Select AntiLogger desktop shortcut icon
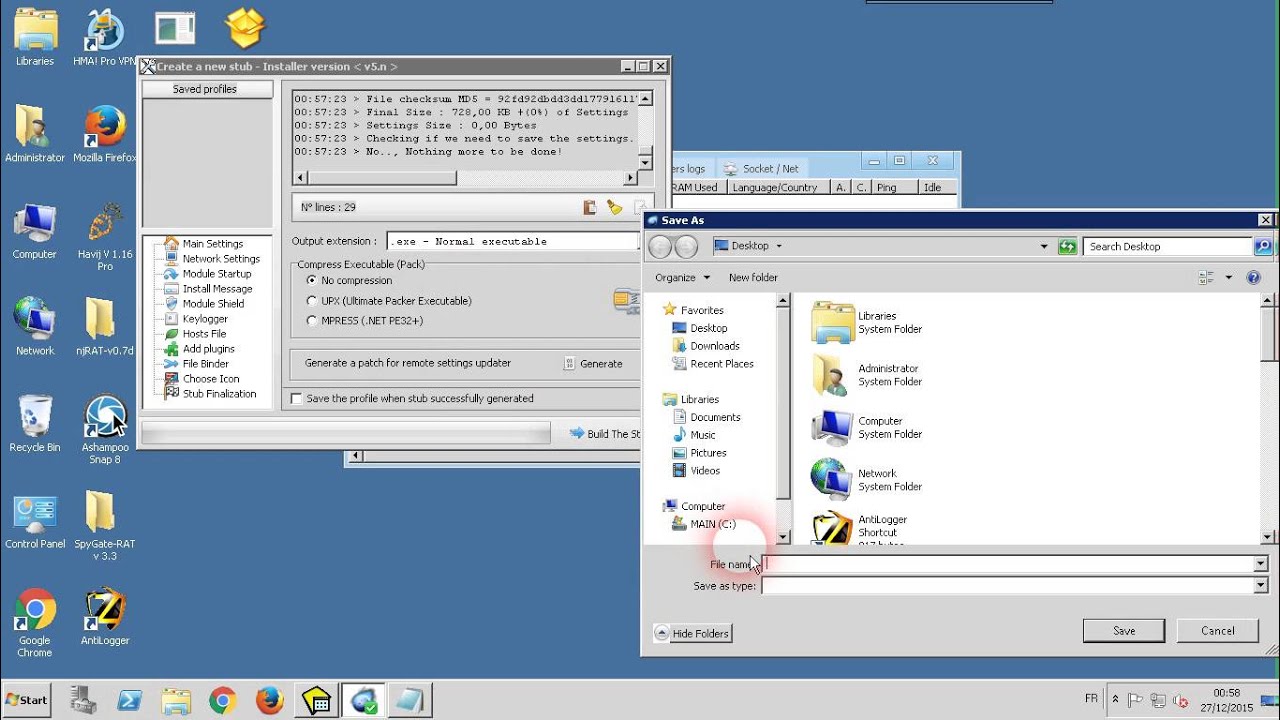Image resolution: width=1280 pixels, height=720 pixels. click(104, 617)
